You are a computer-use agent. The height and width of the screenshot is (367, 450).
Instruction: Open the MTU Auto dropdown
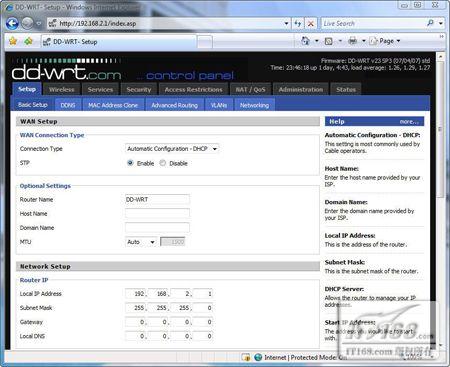(141, 242)
